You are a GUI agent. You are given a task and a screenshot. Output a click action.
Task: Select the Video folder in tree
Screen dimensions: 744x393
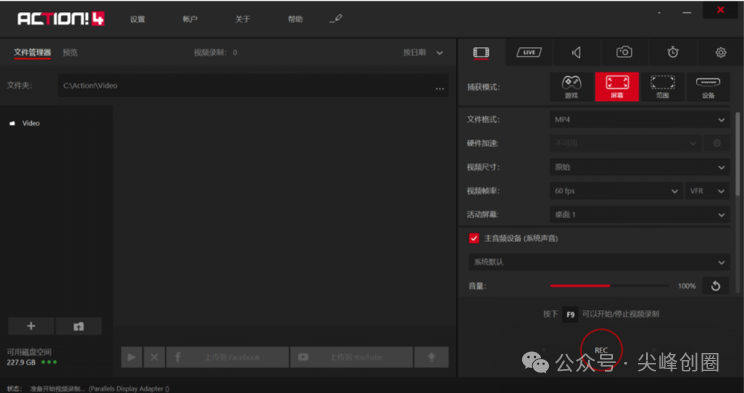(31, 123)
